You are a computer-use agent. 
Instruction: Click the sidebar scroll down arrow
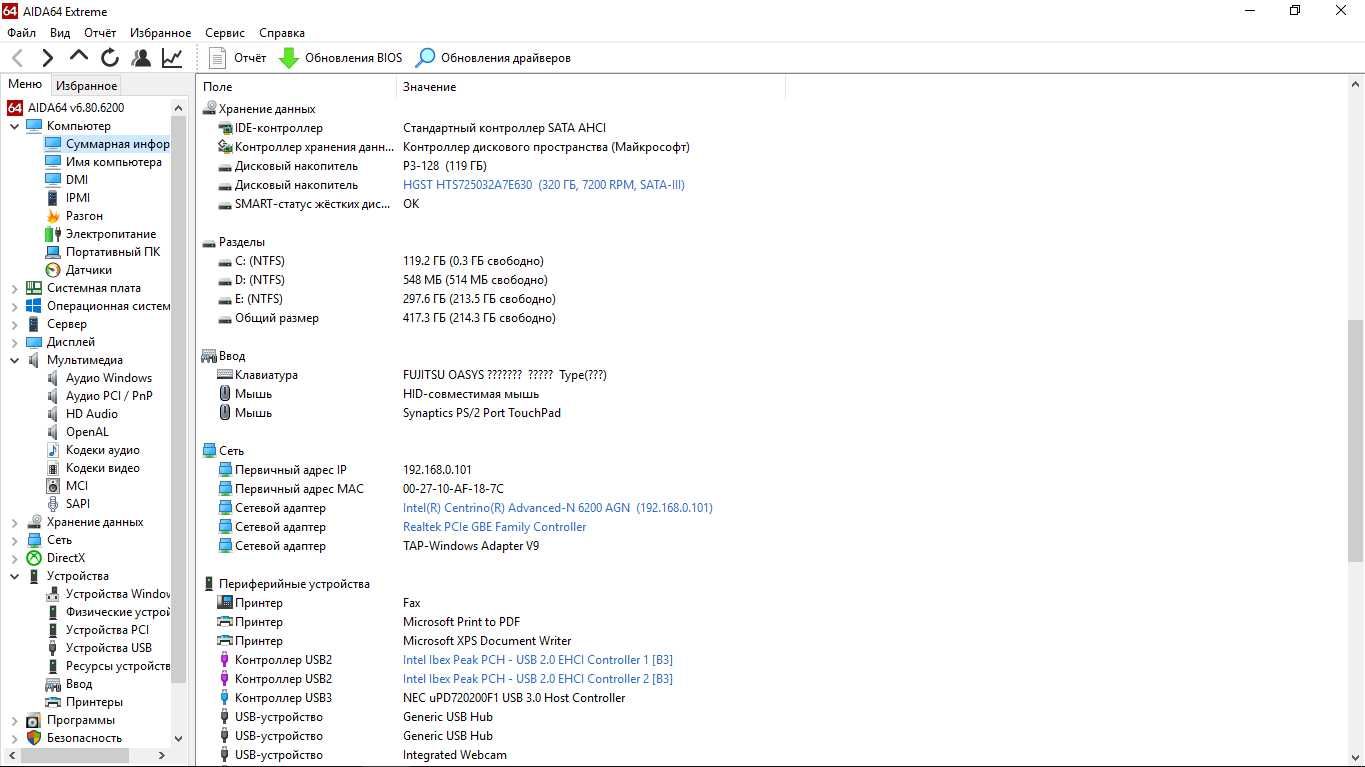pyautogui.click(x=179, y=739)
